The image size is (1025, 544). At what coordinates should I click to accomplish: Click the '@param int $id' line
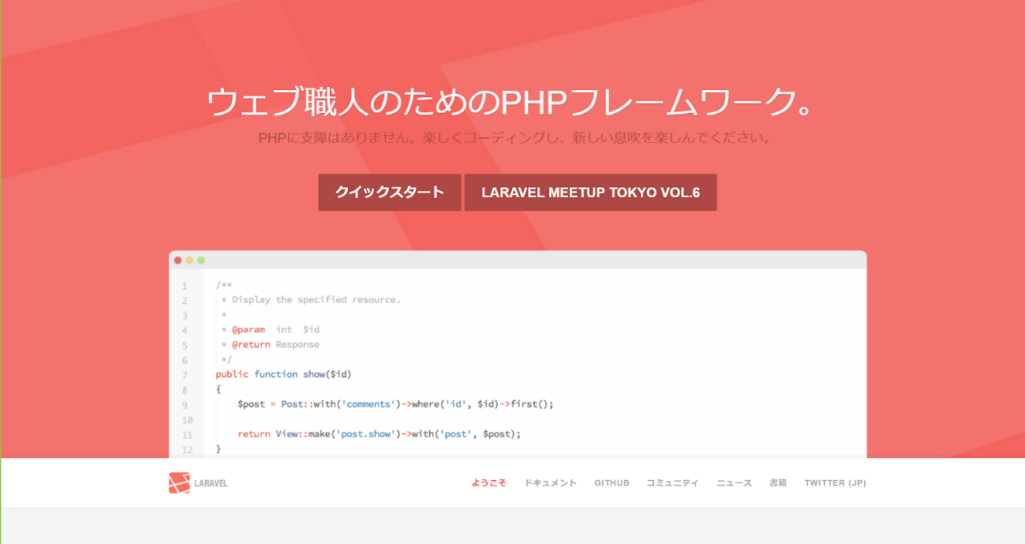pos(271,330)
